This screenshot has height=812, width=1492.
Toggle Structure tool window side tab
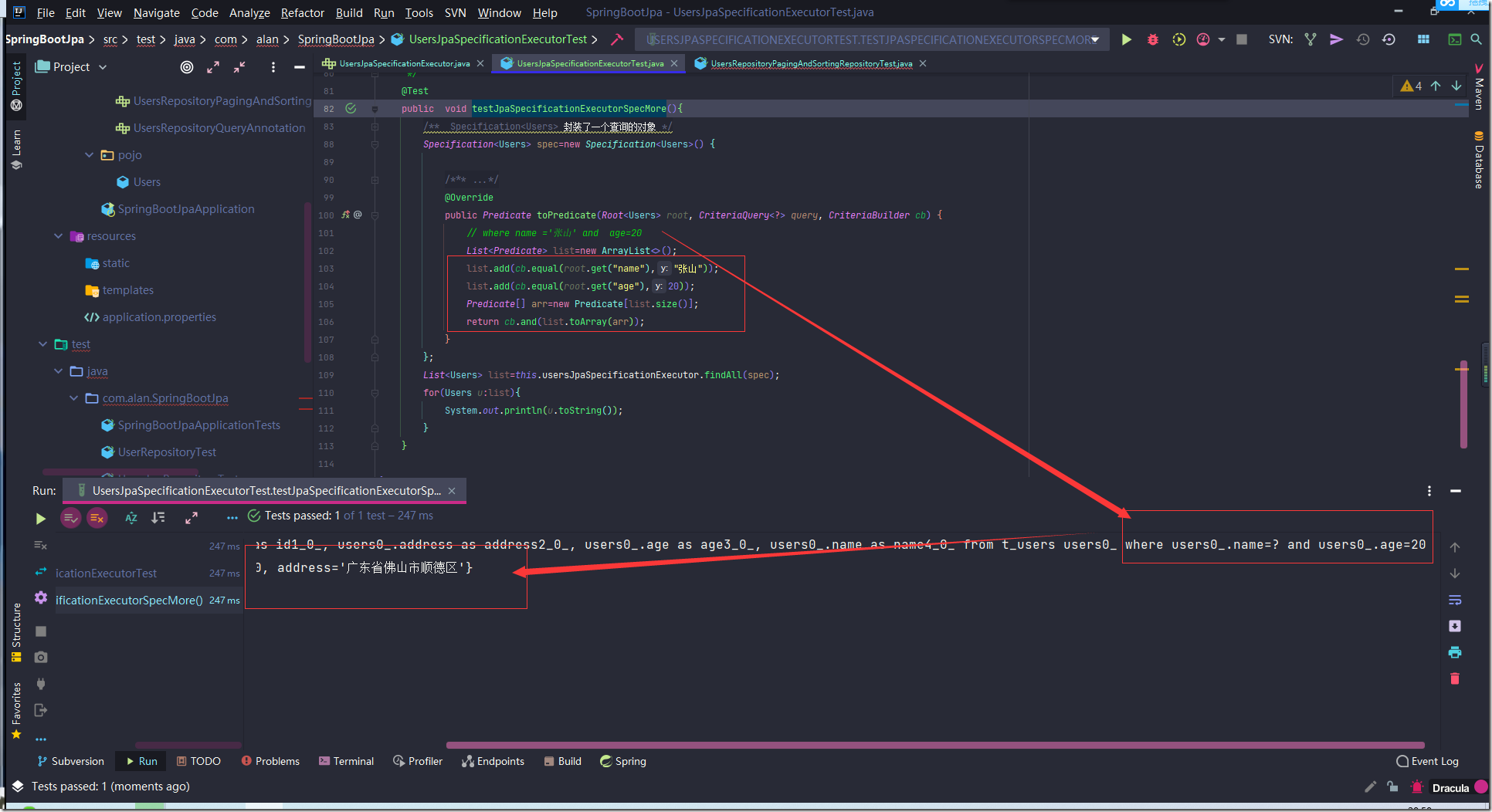[x=16, y=633]
